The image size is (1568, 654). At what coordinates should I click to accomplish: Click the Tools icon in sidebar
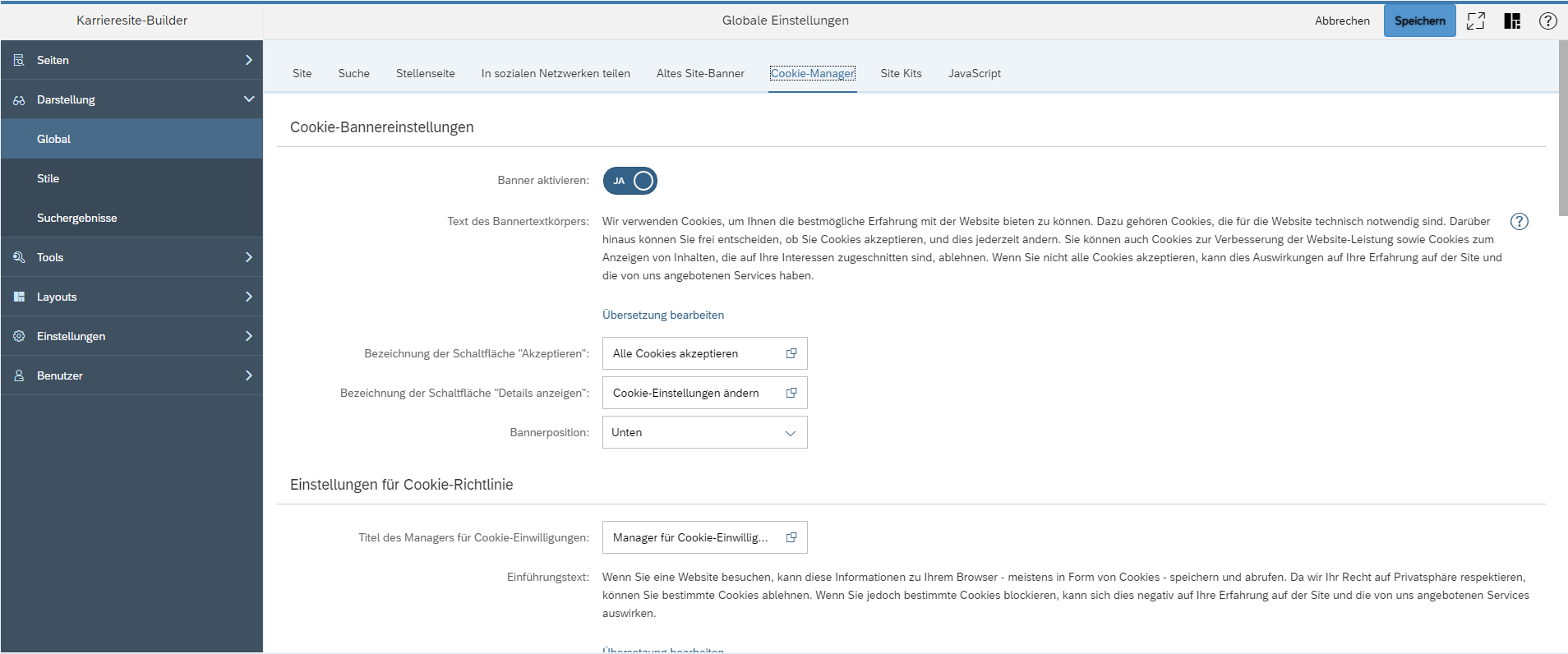point(19,257)
